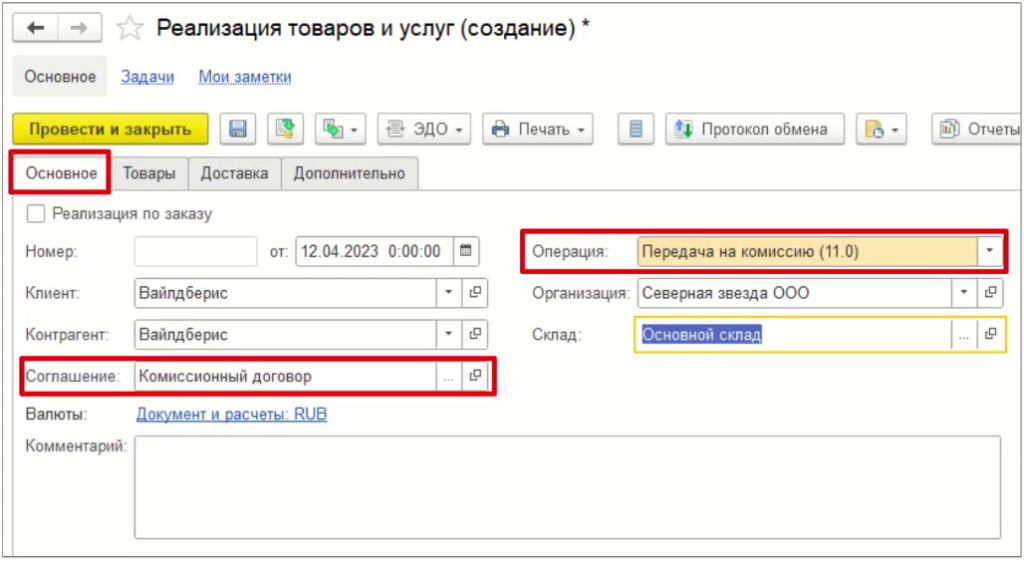Open the Мои заметки link
The image size is (1024, 562).
point(245,77)
